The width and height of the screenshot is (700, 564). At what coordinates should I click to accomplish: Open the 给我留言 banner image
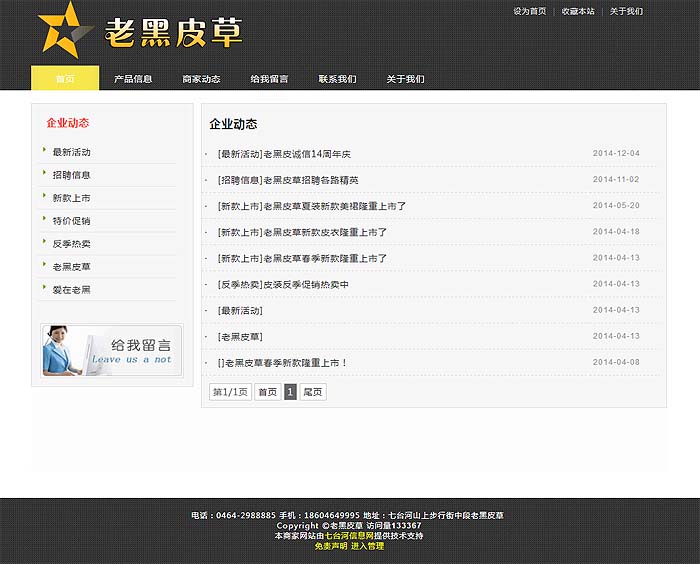point(111,350)
